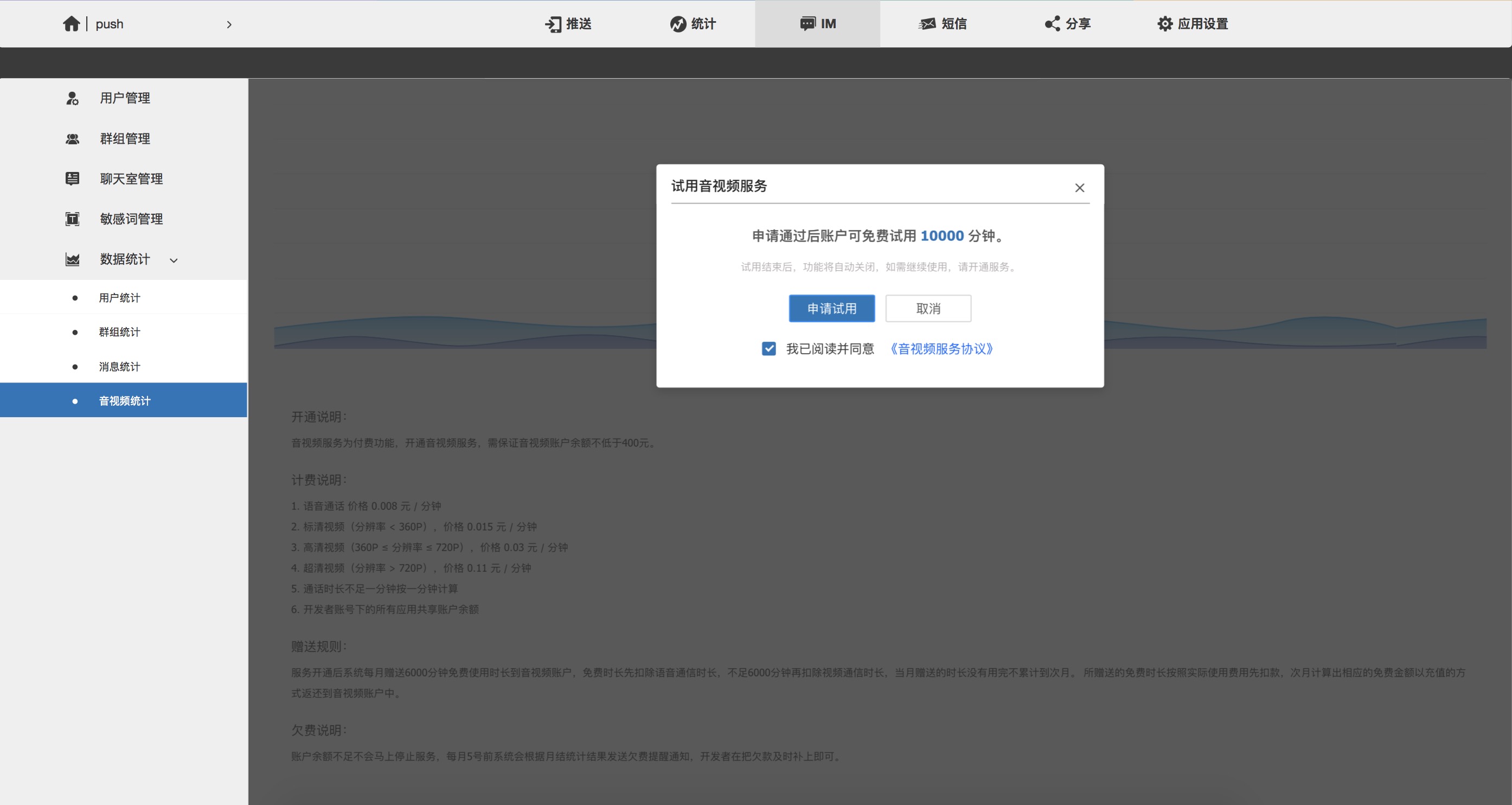This screenshot has height=805, width=1512.
Task: Click the 群组管理 group icon
Action: [x=72, y=139]
